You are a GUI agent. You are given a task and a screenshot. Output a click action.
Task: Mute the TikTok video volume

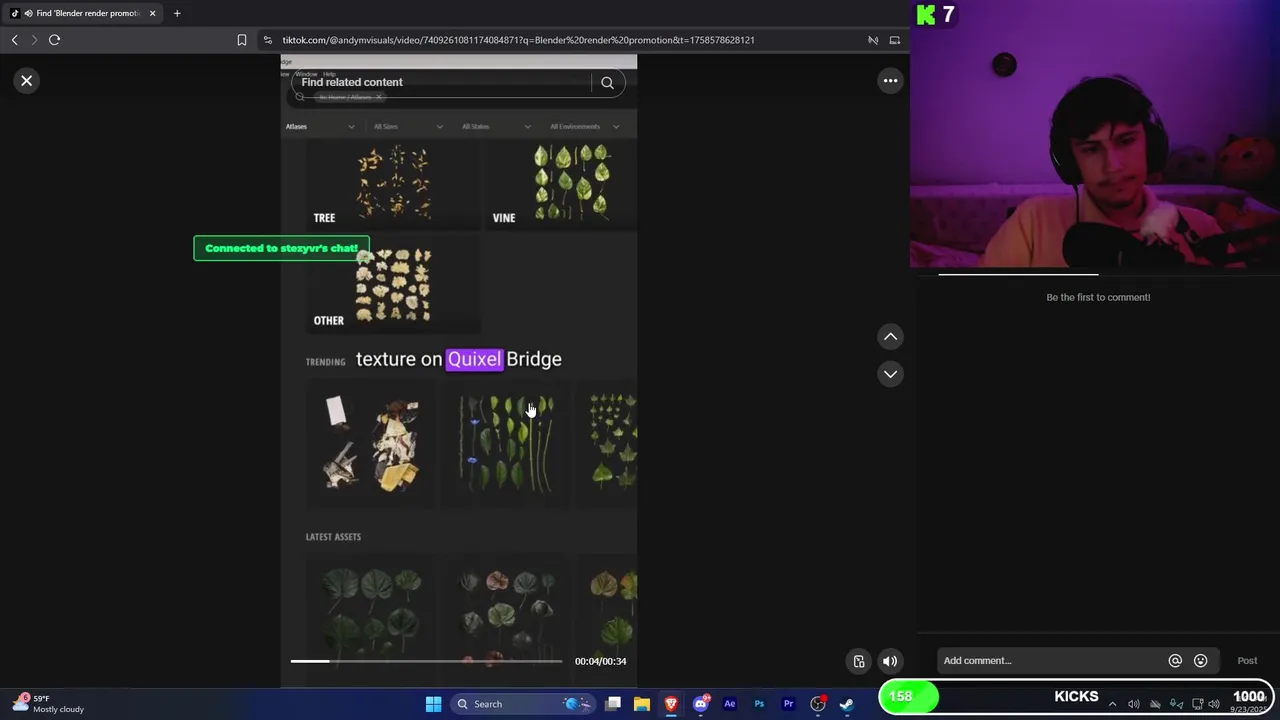coord(889,661)
